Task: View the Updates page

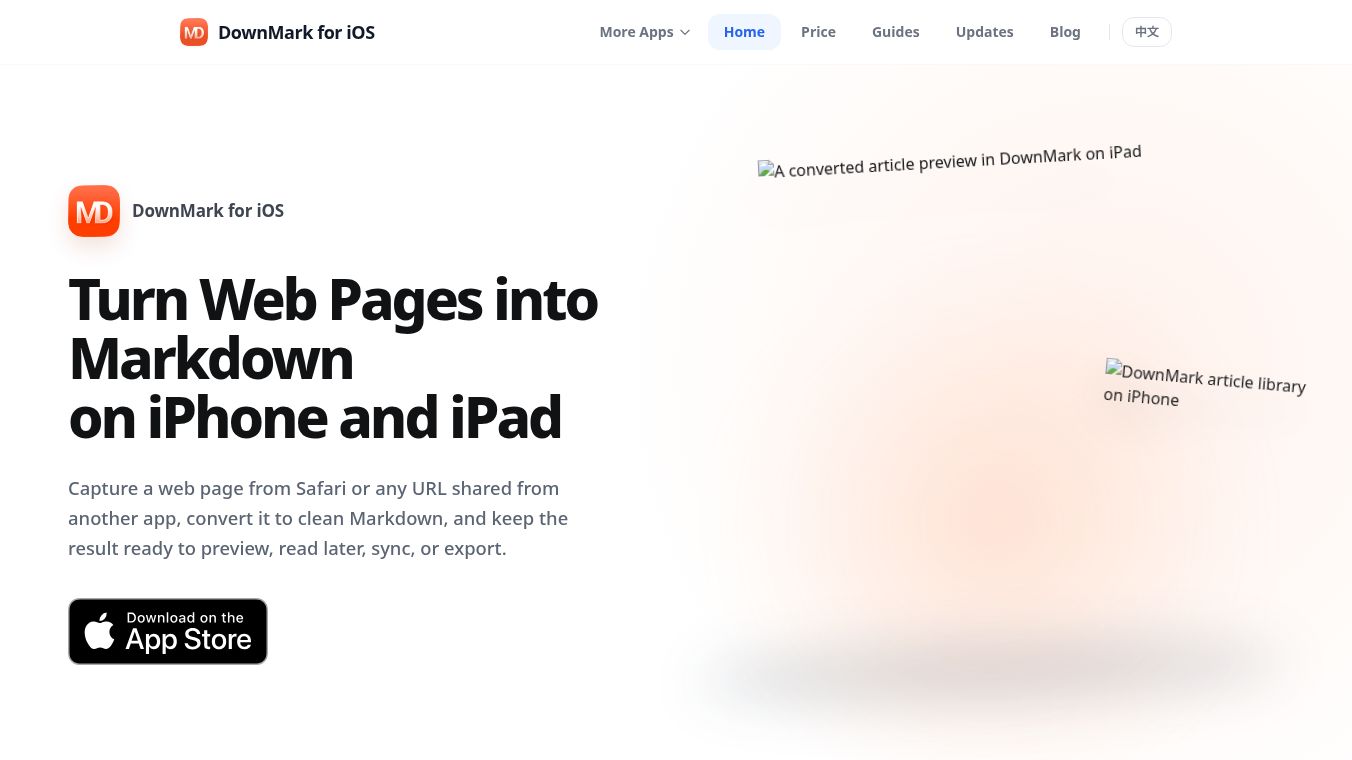Action: 984,32
